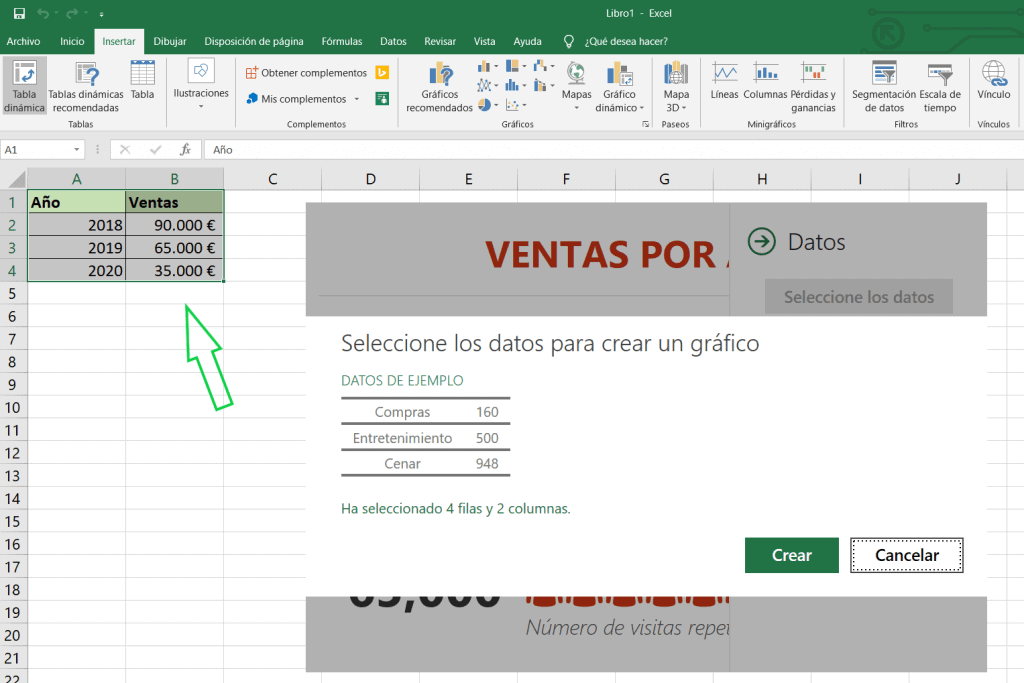
Task: Open the Name Box dropdown arrow
Action: point(77,150)
